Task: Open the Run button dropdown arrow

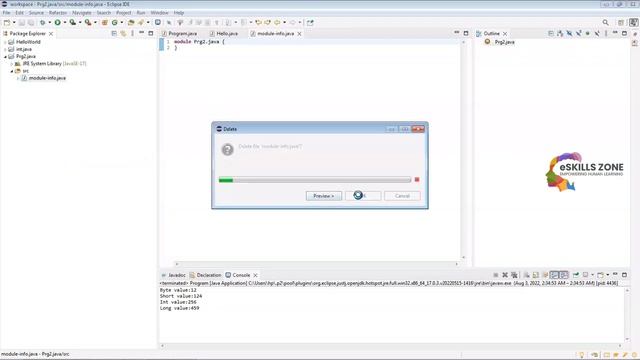Action: tap(64, 23)
